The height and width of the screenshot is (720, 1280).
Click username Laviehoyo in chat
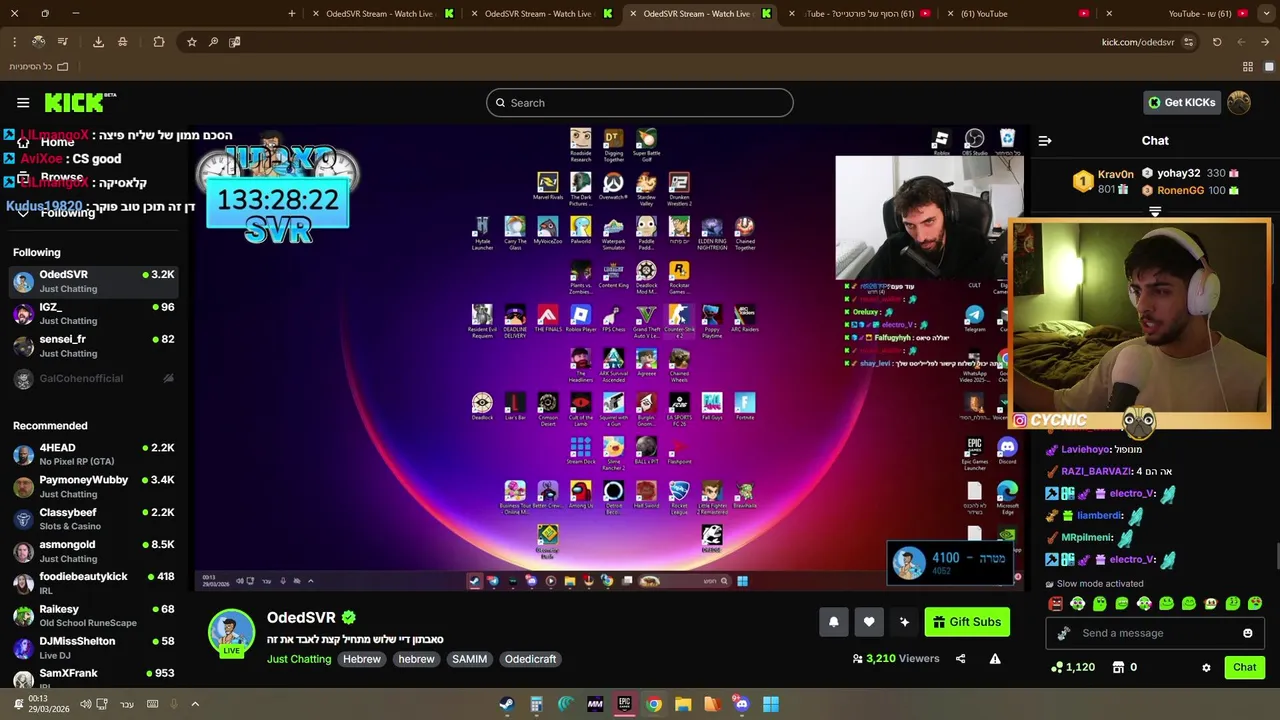tap(1086, 450)
